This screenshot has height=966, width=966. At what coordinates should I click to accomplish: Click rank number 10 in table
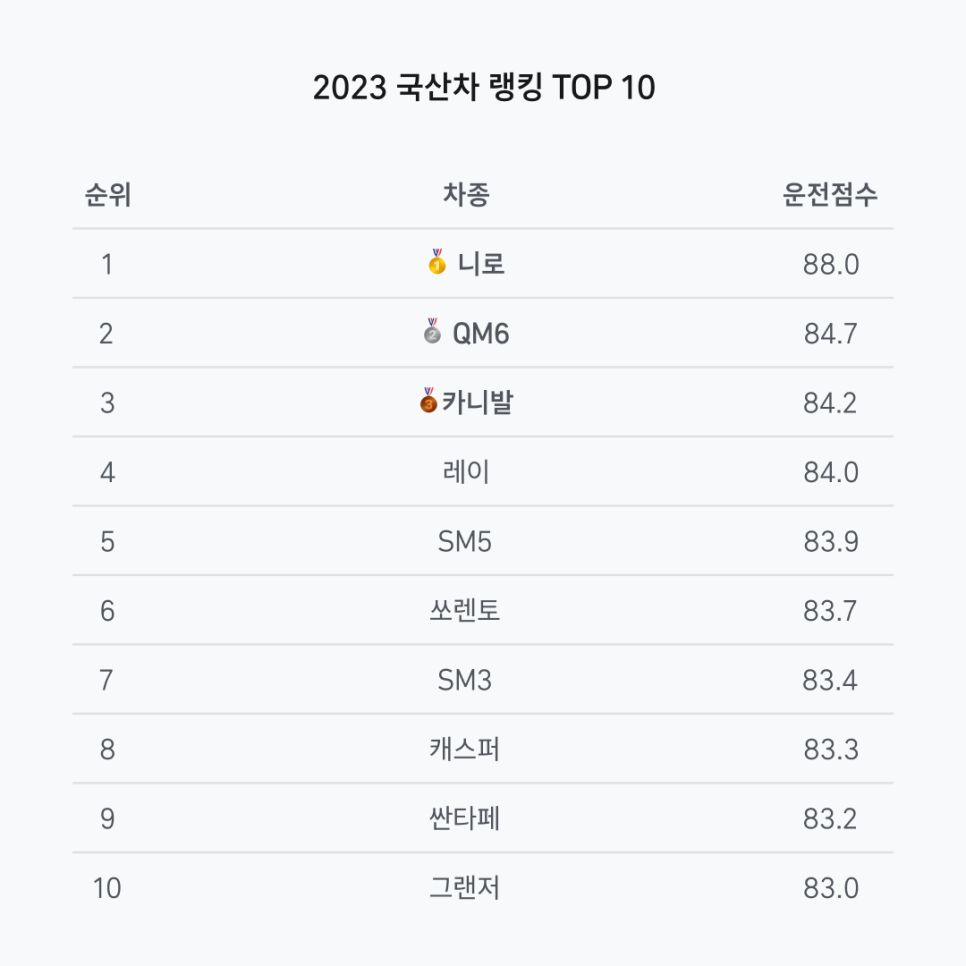pyautogui.click(x=107, y=889)
